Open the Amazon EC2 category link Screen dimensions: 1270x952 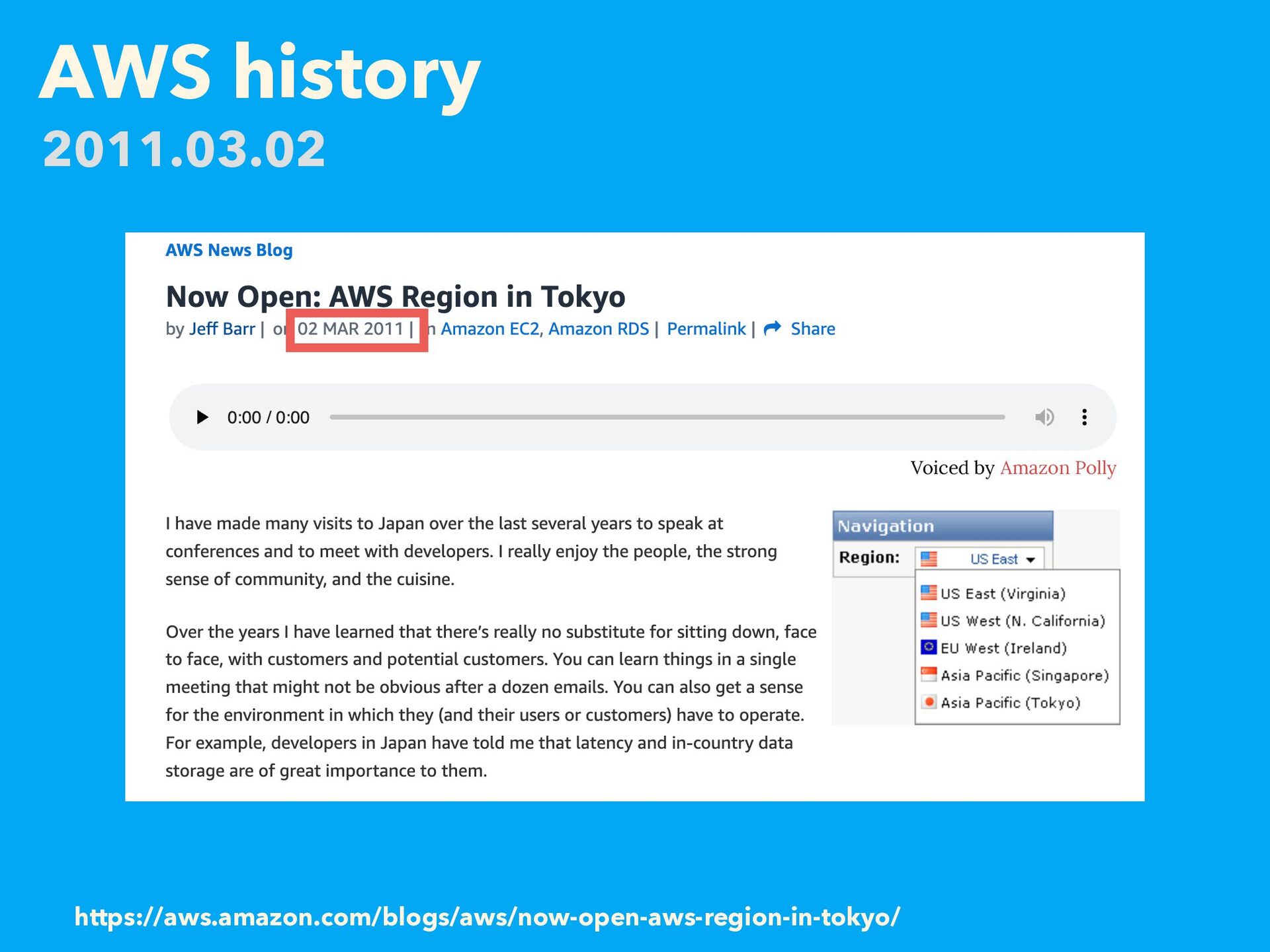[489, 329]
